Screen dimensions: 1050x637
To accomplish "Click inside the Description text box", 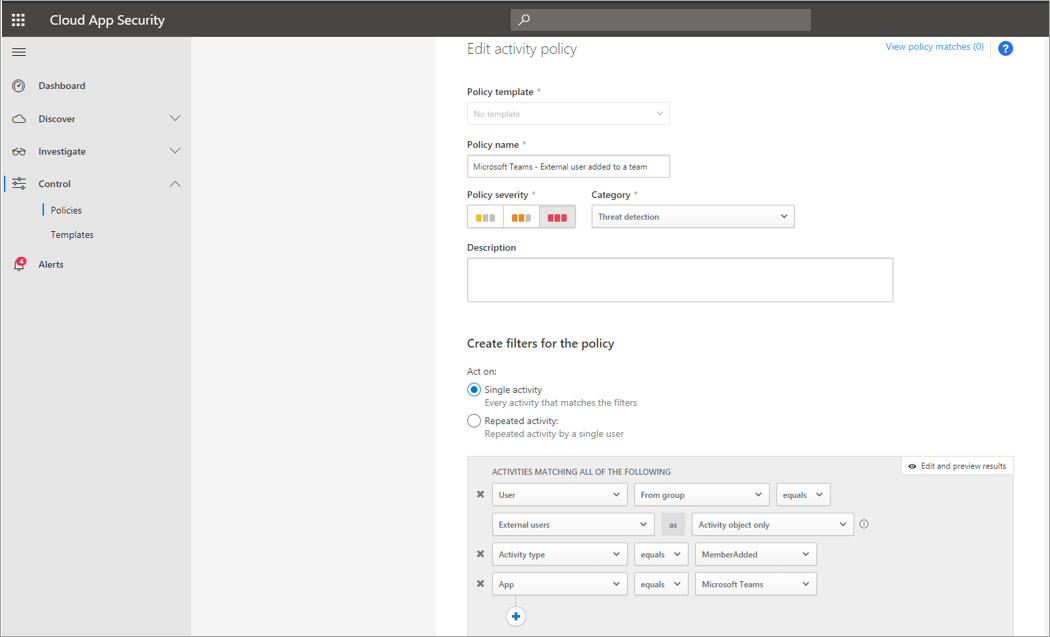I will tap(679, 279).
